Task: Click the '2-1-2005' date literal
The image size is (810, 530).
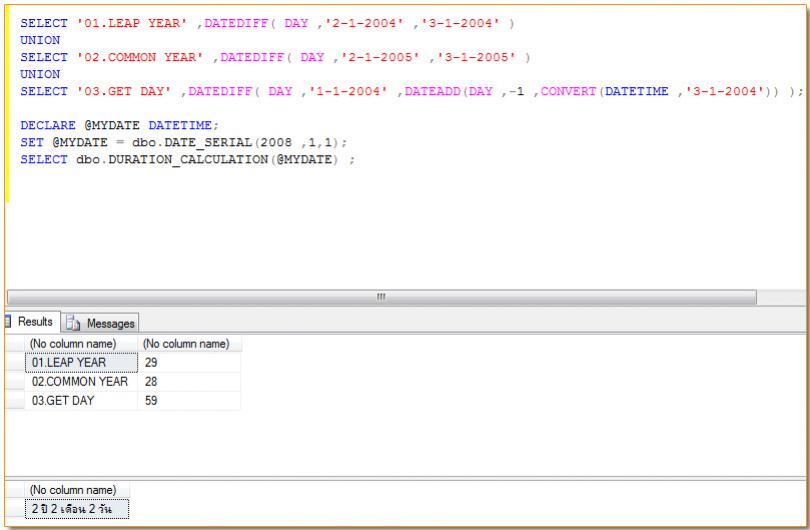Action: coord(380,57)
